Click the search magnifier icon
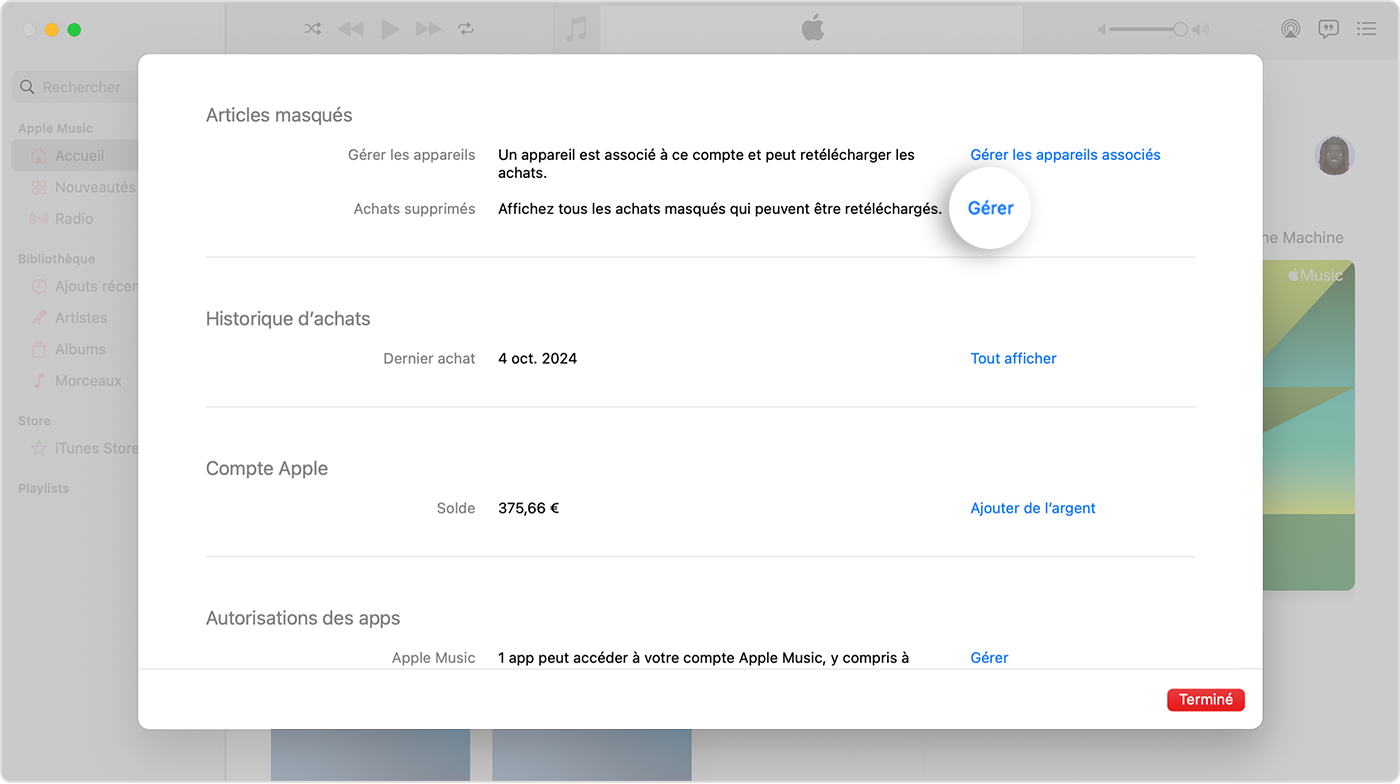This screenshot has width=1400, height=784. click(27, 87)
